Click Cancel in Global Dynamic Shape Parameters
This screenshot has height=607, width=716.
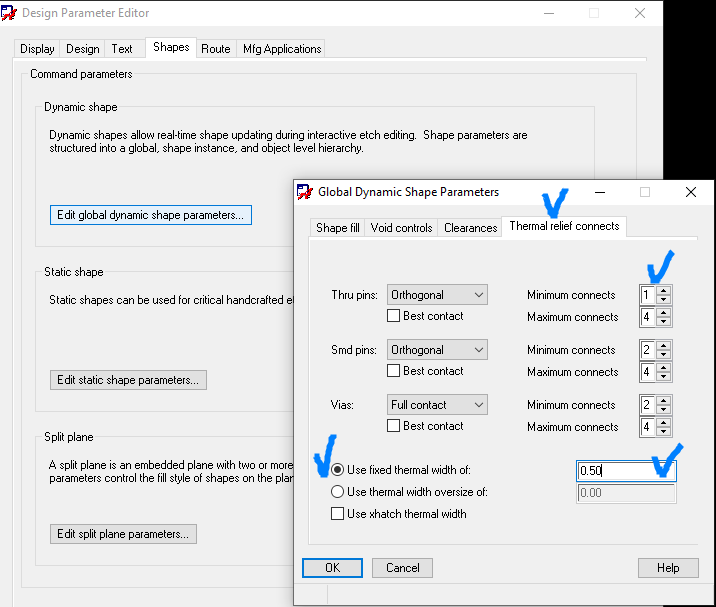[x=402, y=568]
